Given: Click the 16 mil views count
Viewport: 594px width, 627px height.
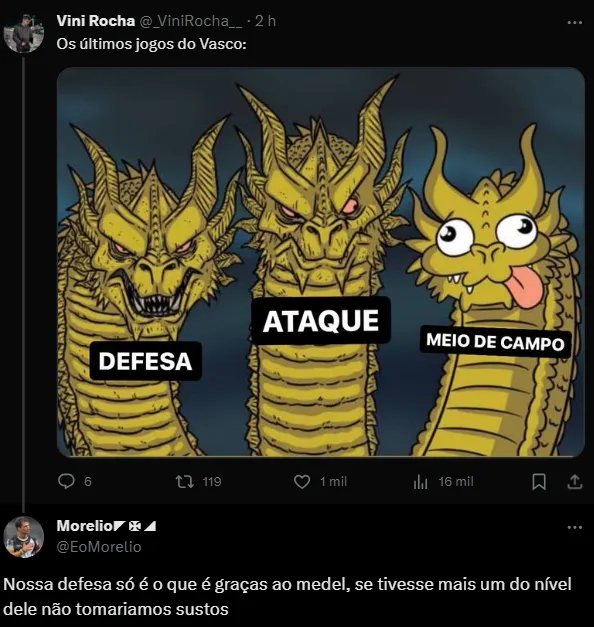Looking at the screenshot, I should click(x=456, y=482).
